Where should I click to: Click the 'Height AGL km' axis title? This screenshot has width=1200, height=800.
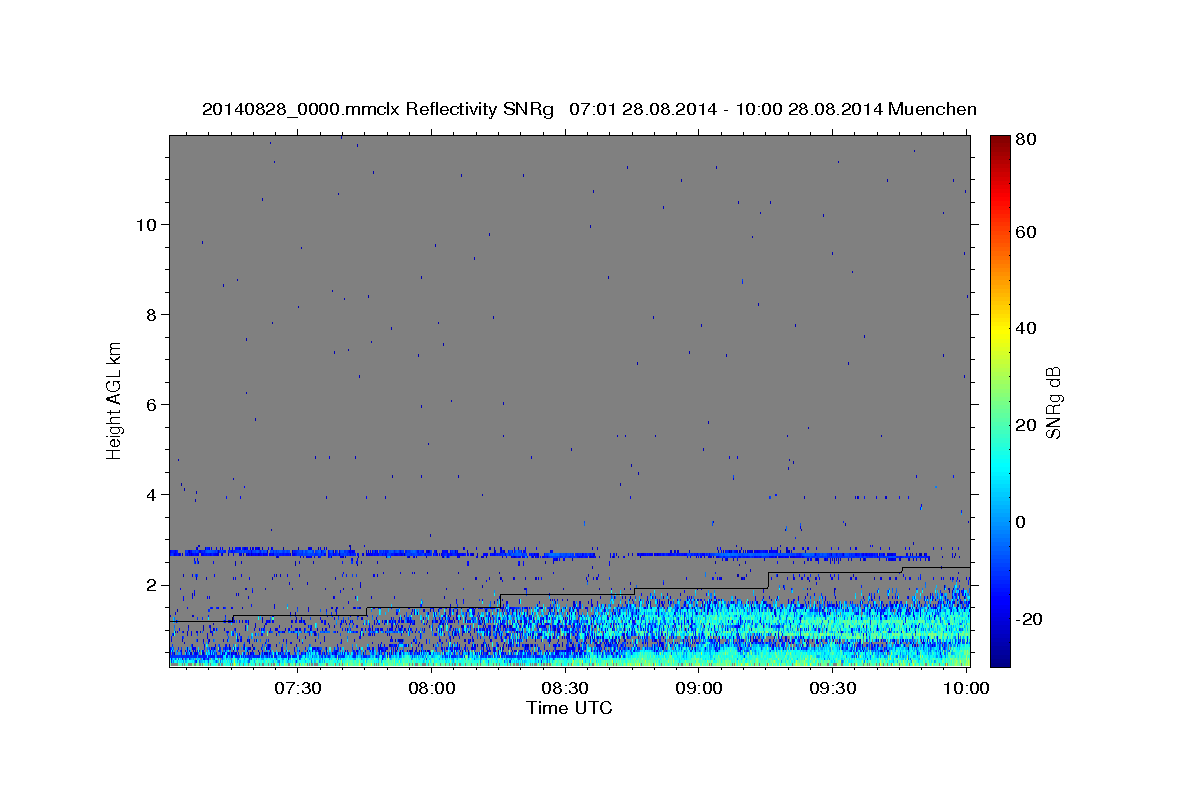coord(114,400)
